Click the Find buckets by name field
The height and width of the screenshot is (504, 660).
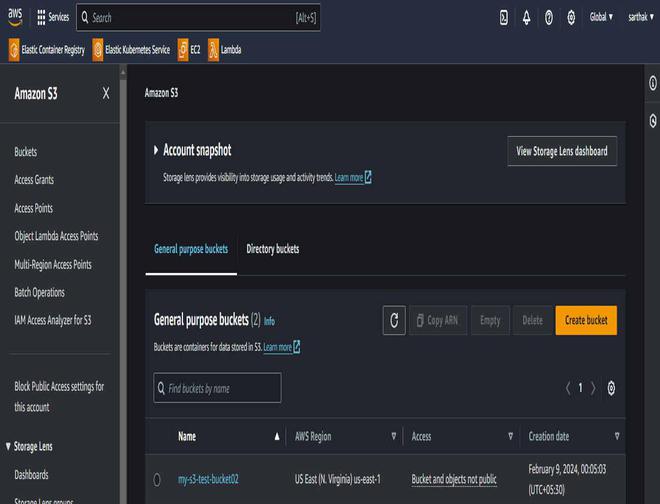pos(217,388)
